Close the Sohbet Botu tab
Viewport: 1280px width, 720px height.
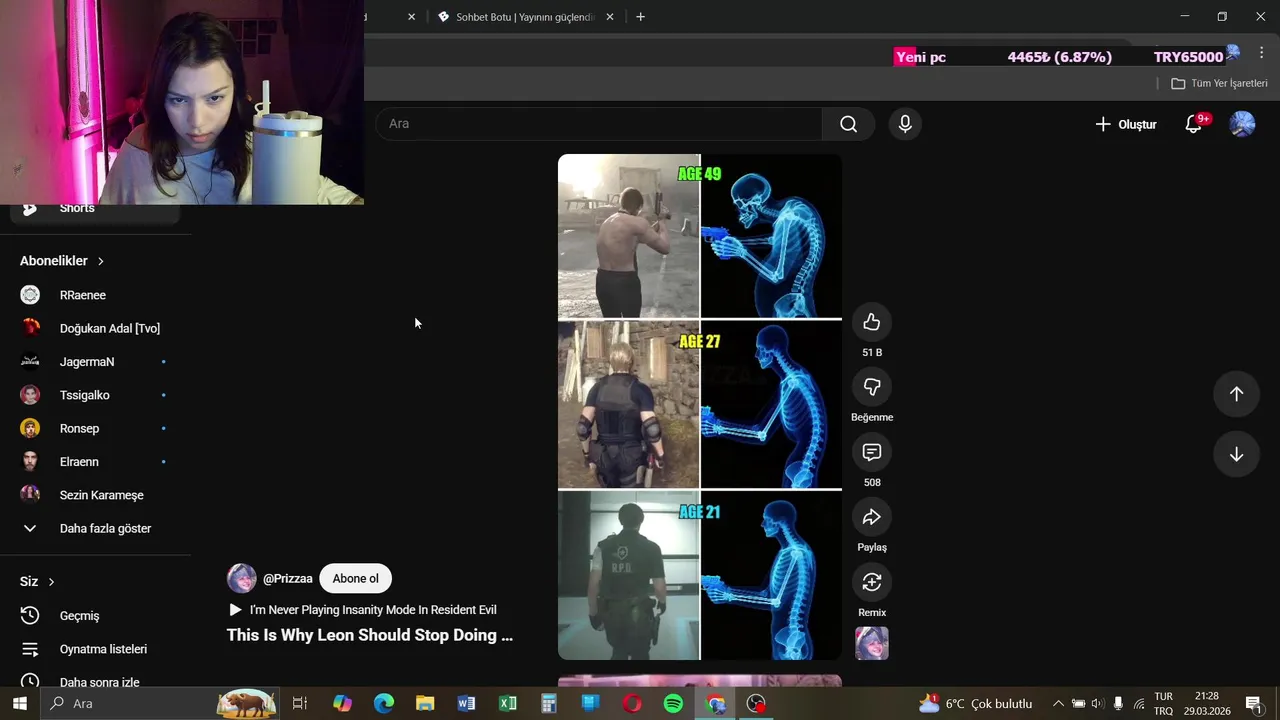(x=610, y=17)
